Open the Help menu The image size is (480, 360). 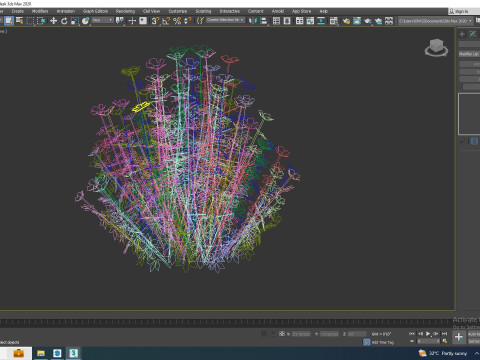(x=323, y=11)
